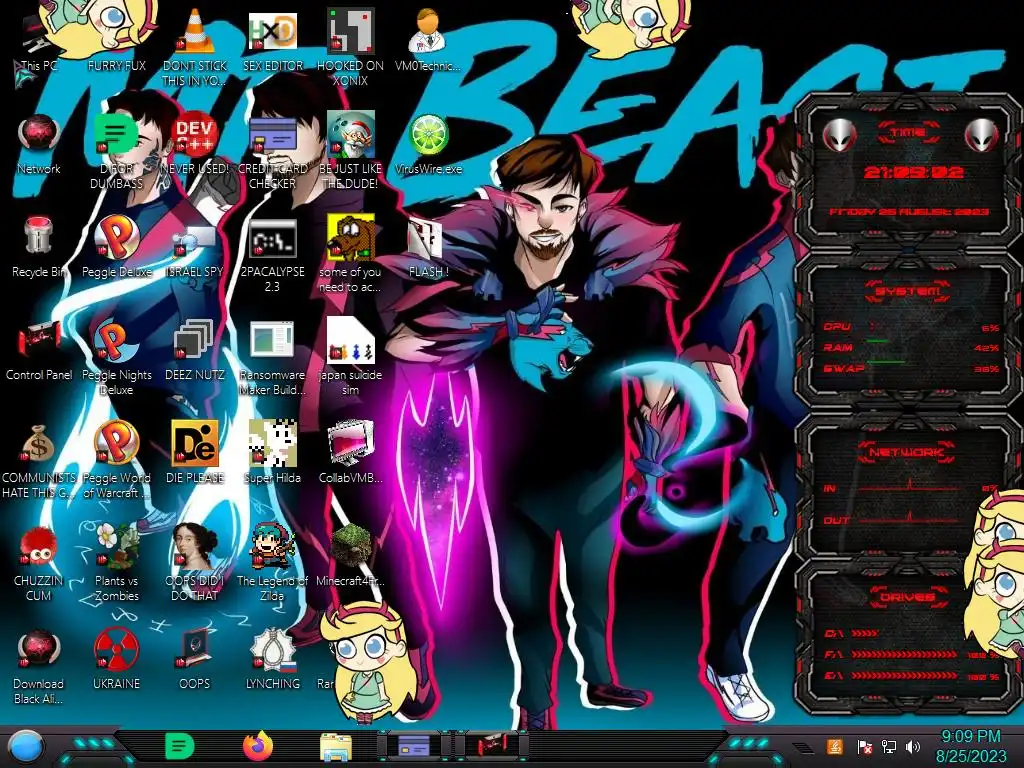Open japan suicide sim icon
Viewport: 1024px width, 768px height.
[351, 341]
